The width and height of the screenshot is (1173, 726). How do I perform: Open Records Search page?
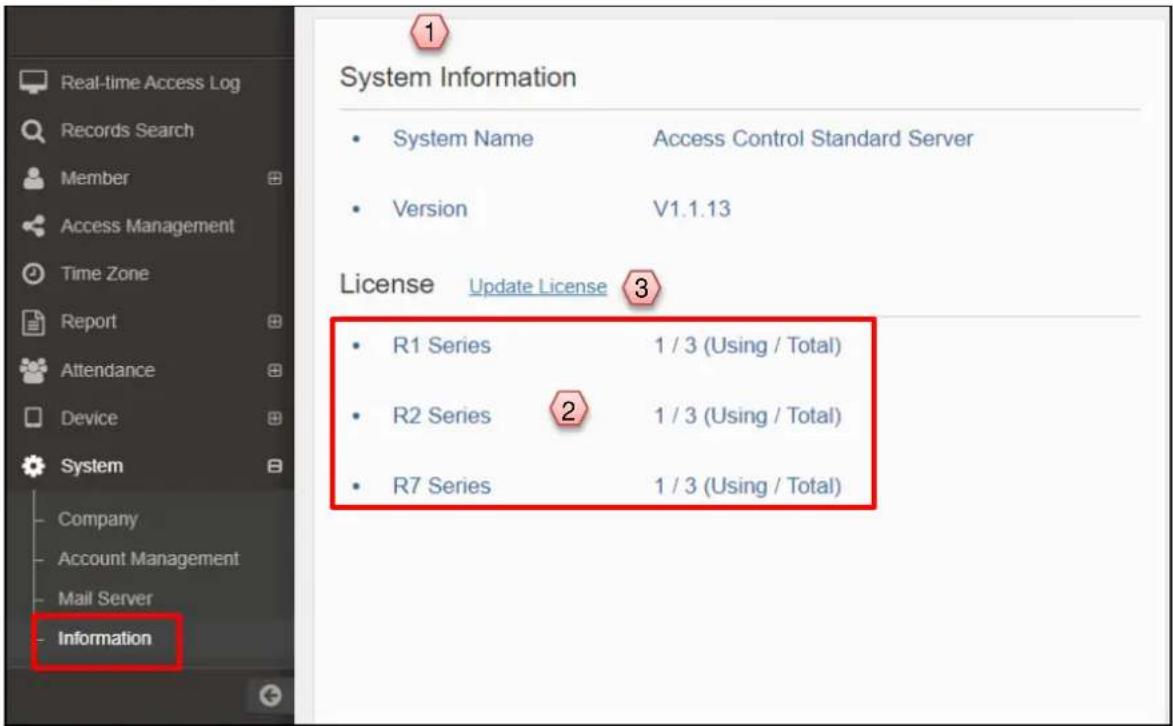click(127, 130)
